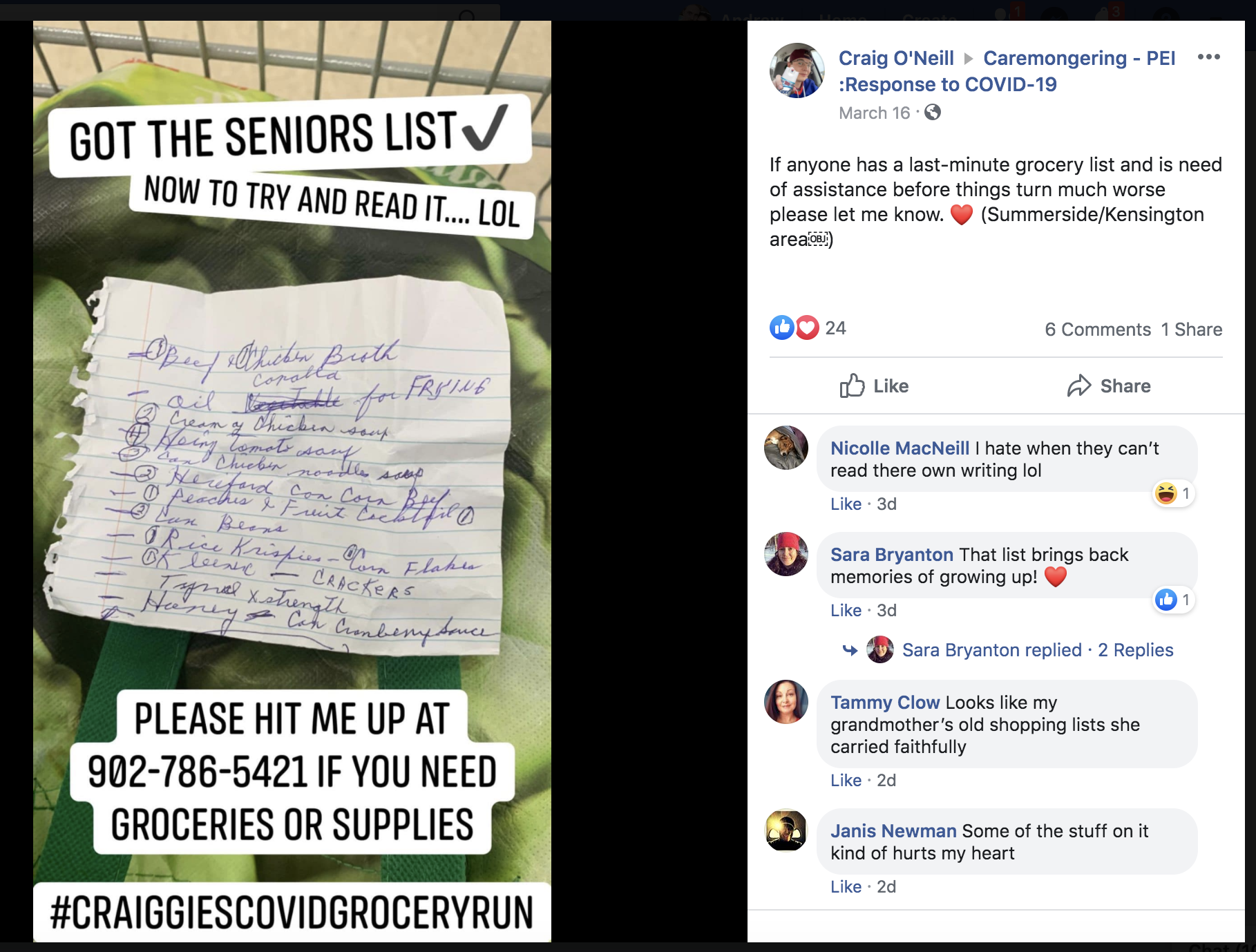Viewport: 1256px width, 952px height.
Task: Share the post with Share button
Action: [x=1109, y=386]
